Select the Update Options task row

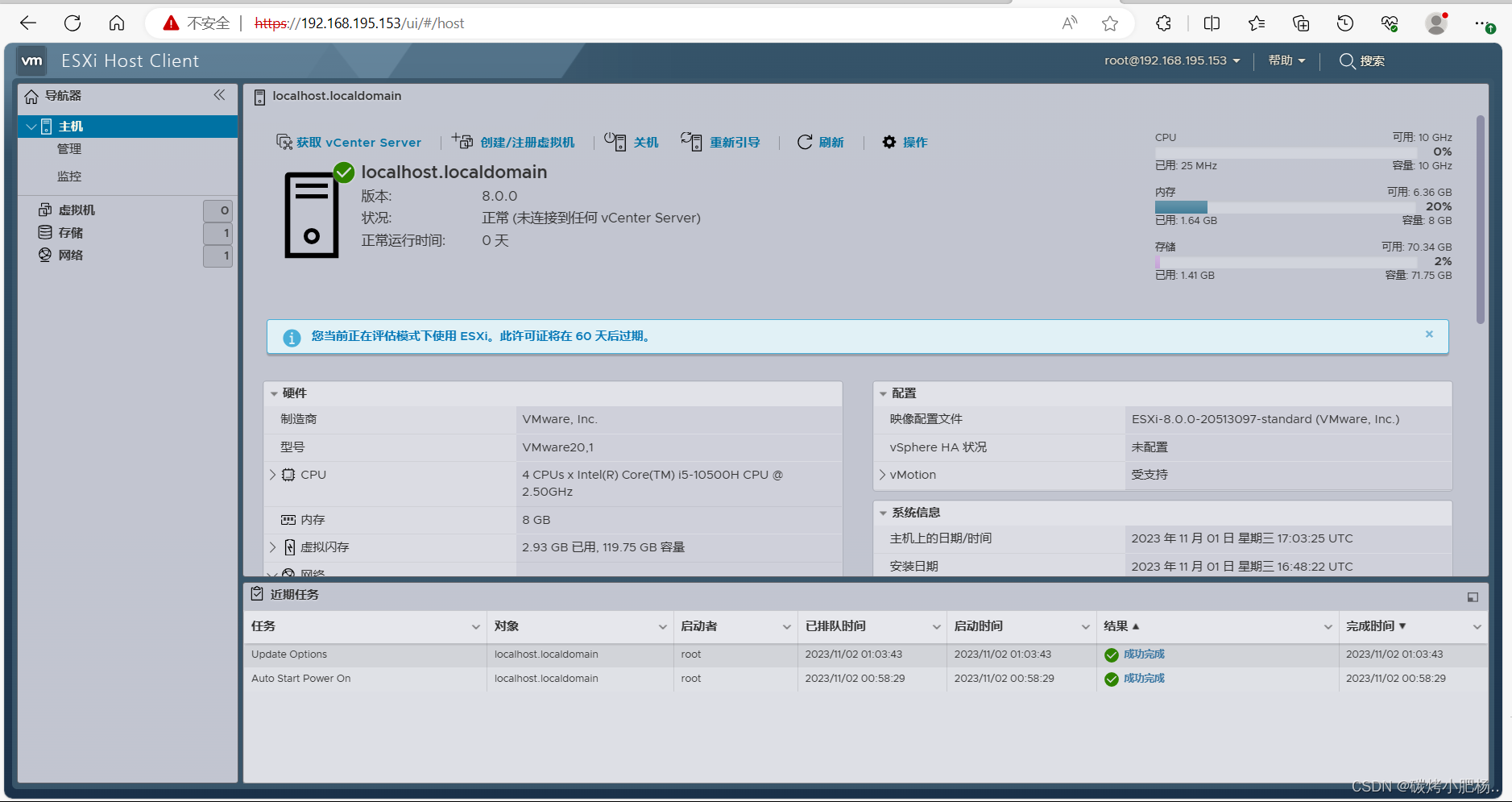tap(865, 654)
